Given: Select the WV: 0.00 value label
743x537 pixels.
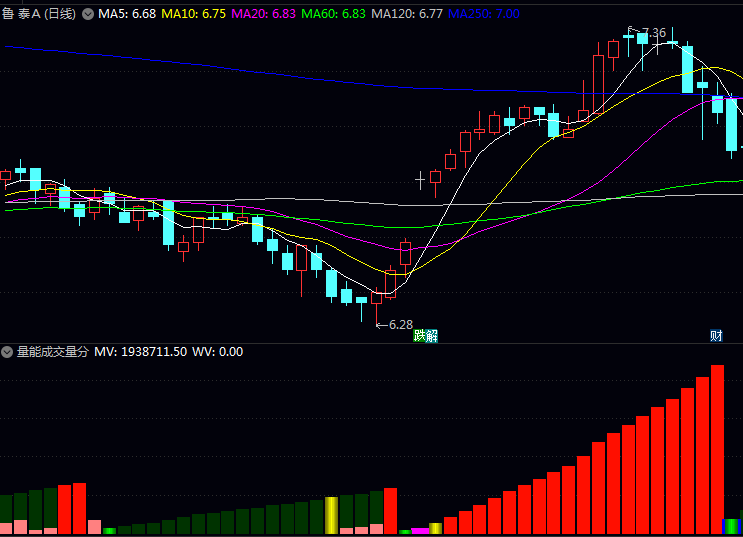Looking at the screenshot, I should tap(217, 352).
